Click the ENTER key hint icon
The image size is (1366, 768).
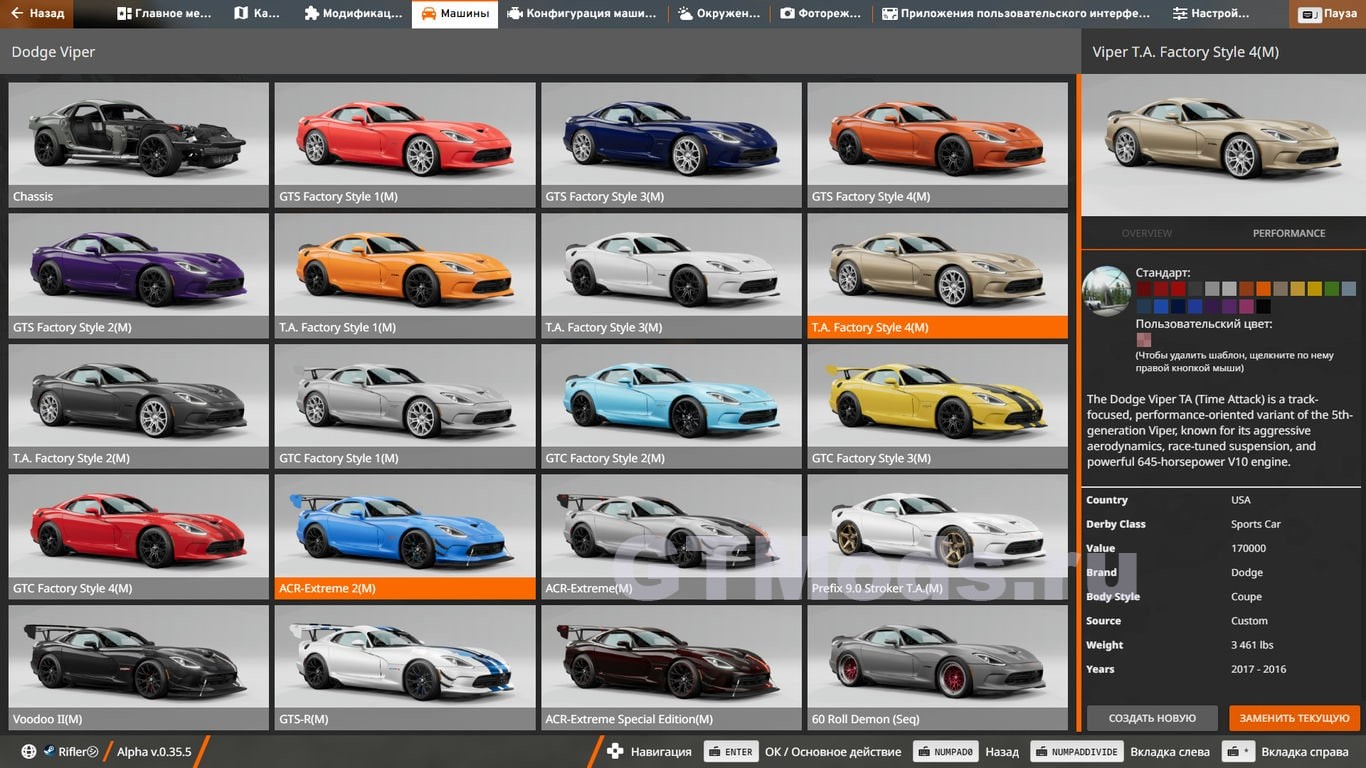[x=730, y=752]
